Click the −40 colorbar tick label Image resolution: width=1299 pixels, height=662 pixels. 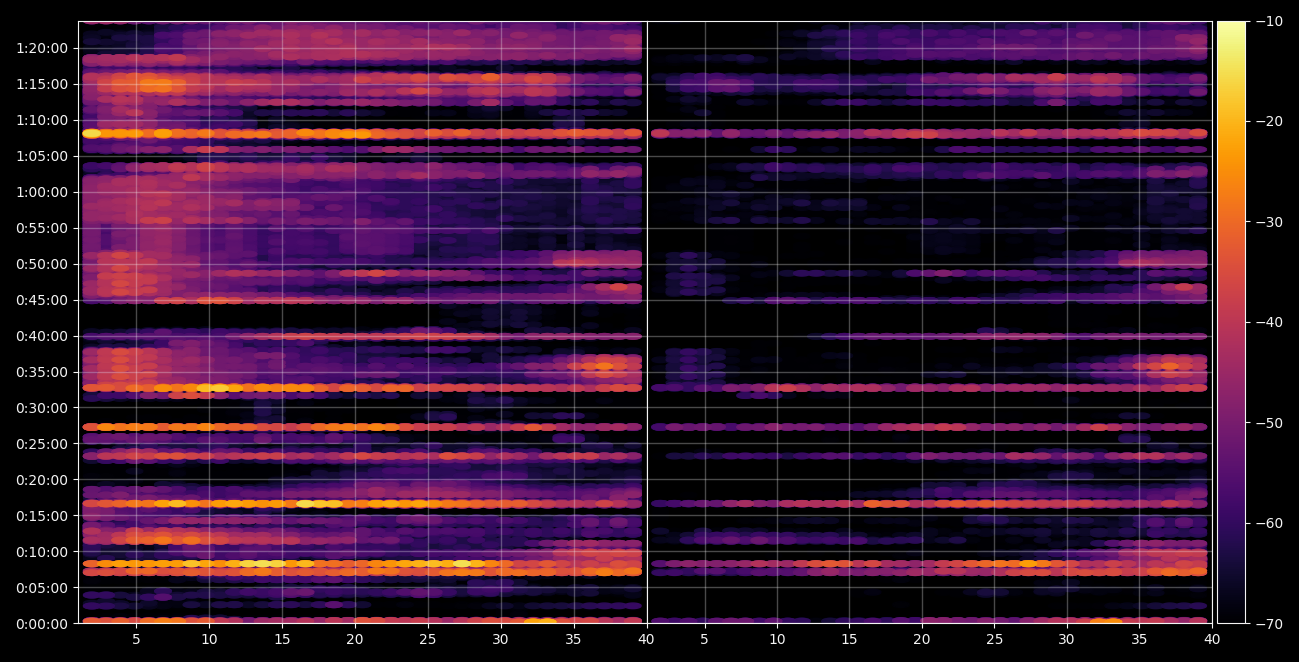(x=1269, y=322)
